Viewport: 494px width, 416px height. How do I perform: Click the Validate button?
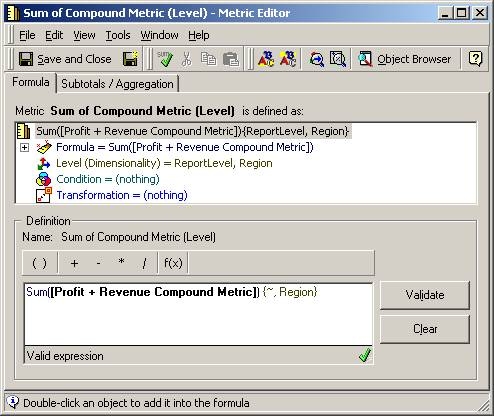[x=425, y=295]
